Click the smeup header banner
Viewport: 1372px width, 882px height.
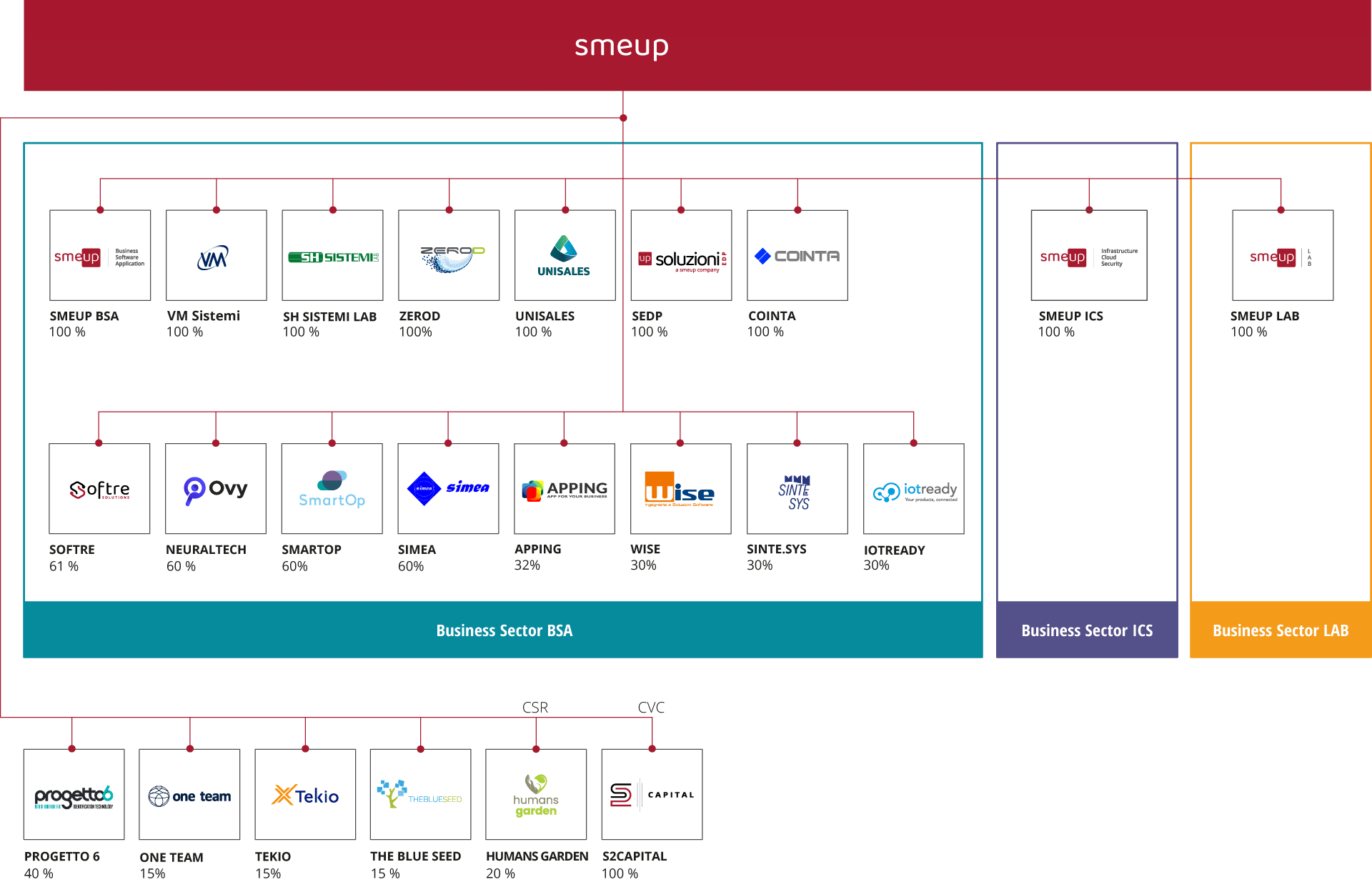point(697,46)
